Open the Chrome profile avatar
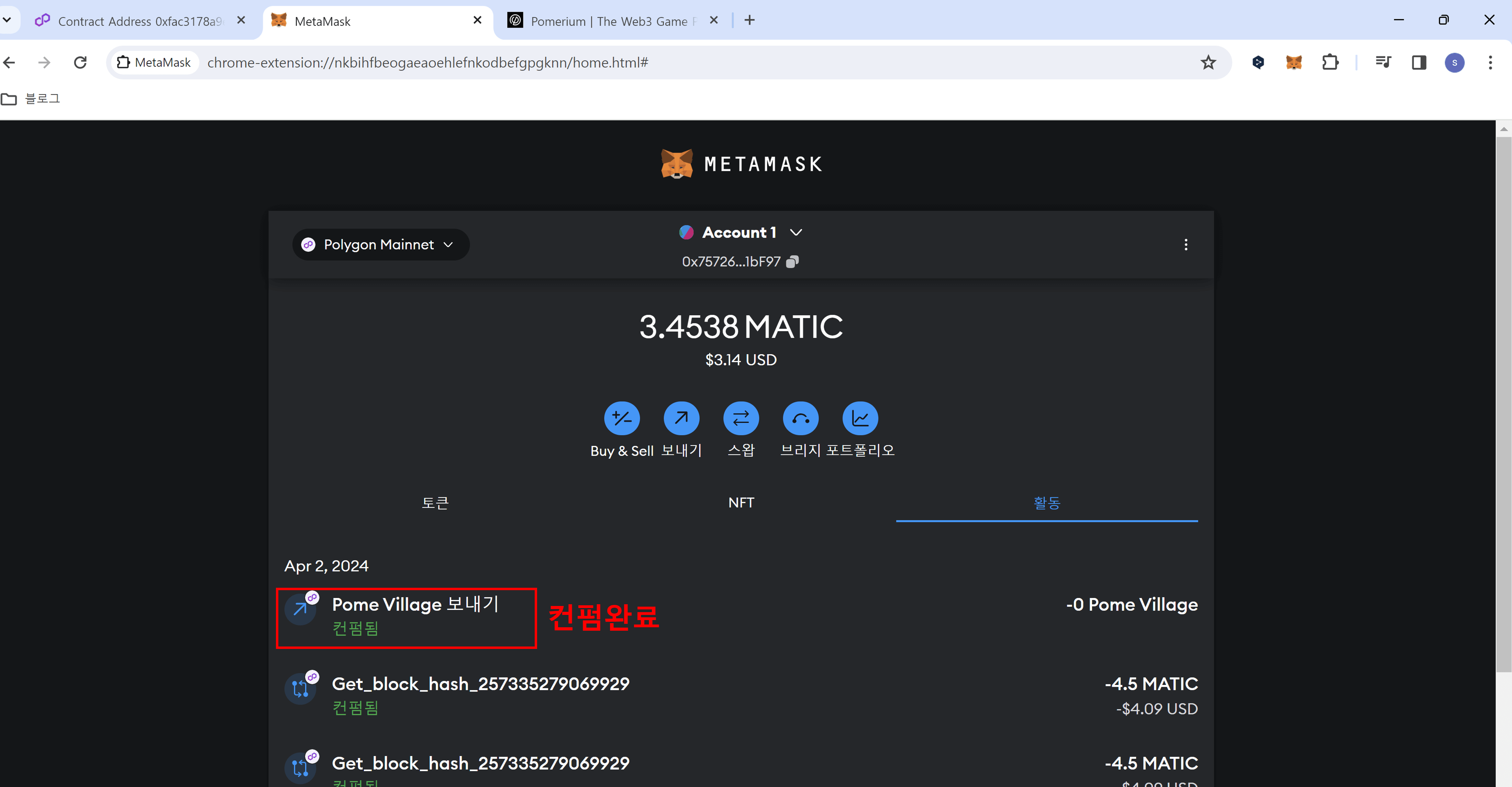This screenshot has width=1512, height=787. [1454, 62]
